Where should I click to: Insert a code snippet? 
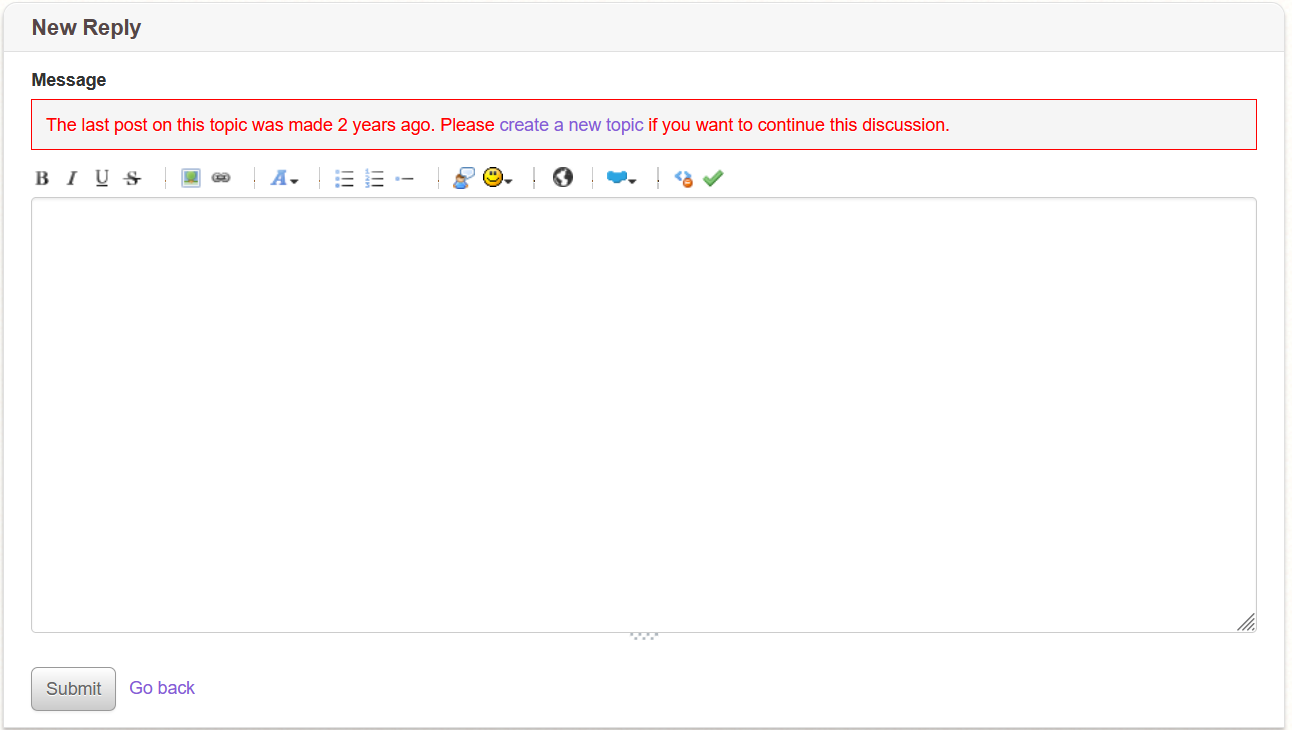click(x=683, y=178)
